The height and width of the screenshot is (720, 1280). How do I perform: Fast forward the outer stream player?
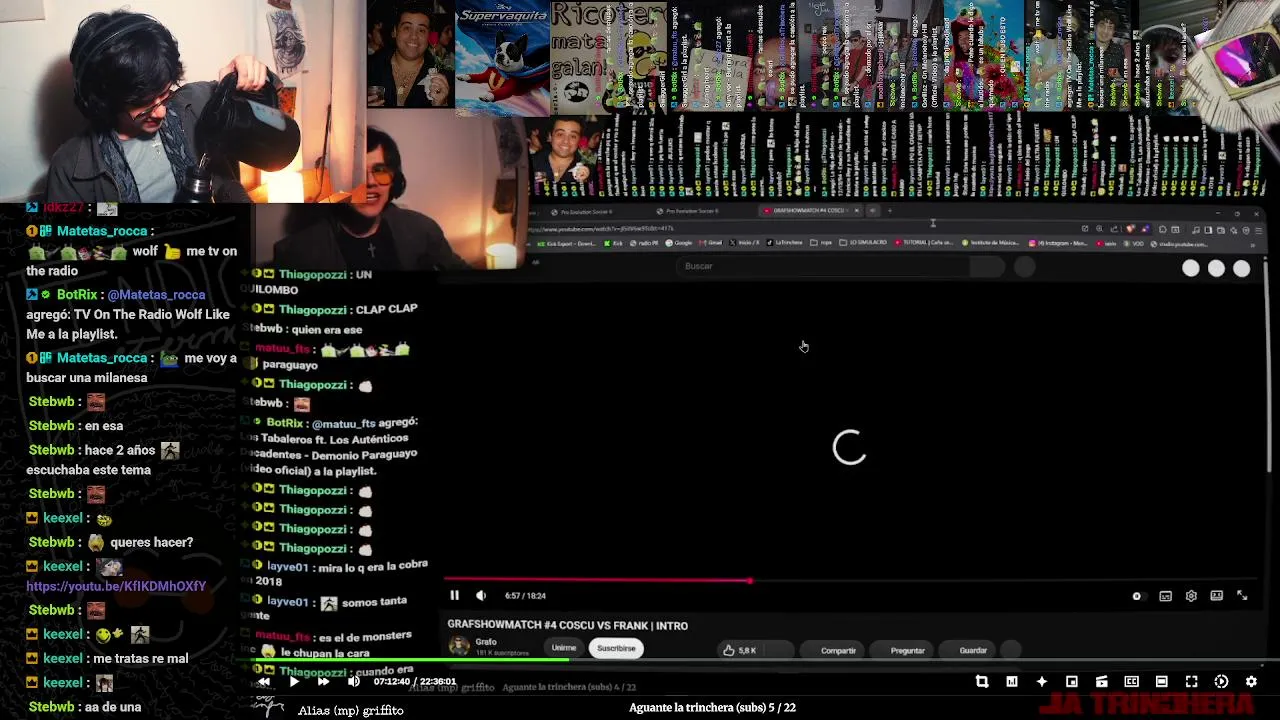click(x=323, y=682)
